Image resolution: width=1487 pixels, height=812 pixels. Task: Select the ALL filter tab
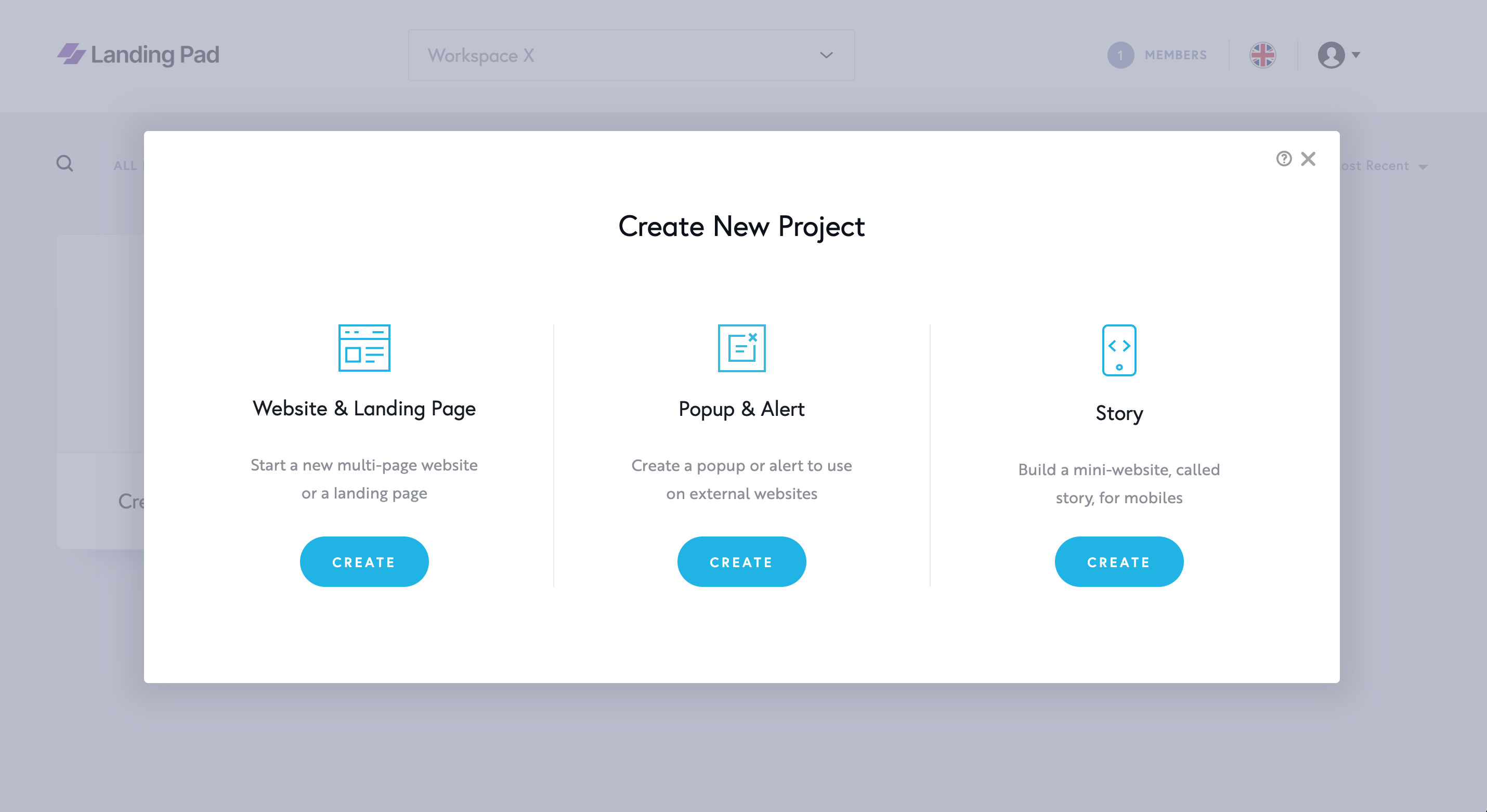pos(125,166)
